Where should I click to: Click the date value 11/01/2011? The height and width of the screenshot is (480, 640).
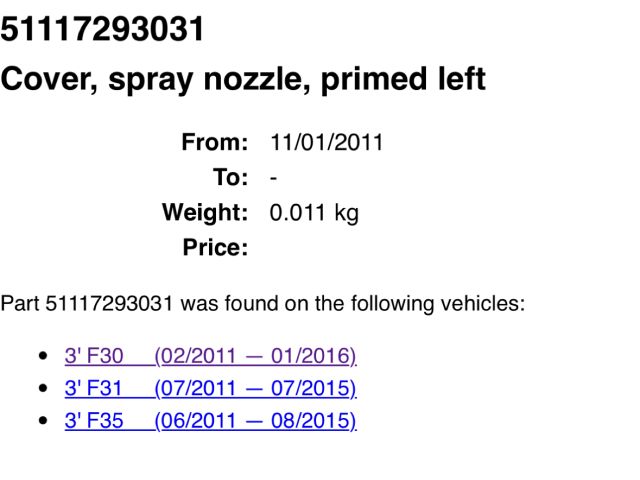[x=326, y=143]
